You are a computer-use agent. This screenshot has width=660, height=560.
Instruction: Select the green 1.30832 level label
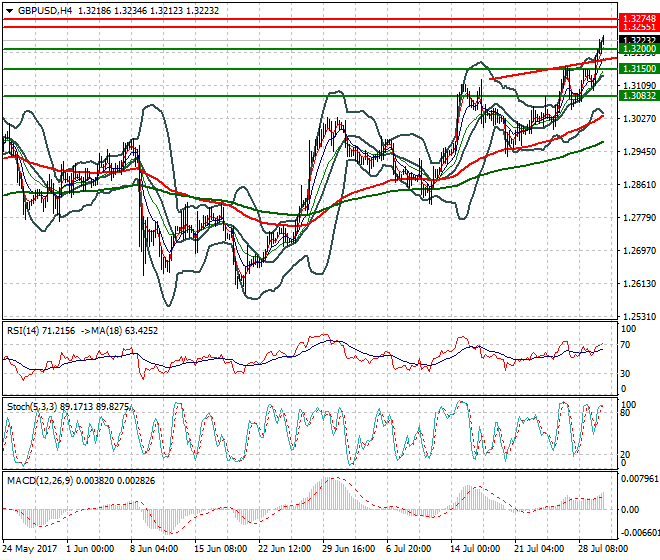639,96
